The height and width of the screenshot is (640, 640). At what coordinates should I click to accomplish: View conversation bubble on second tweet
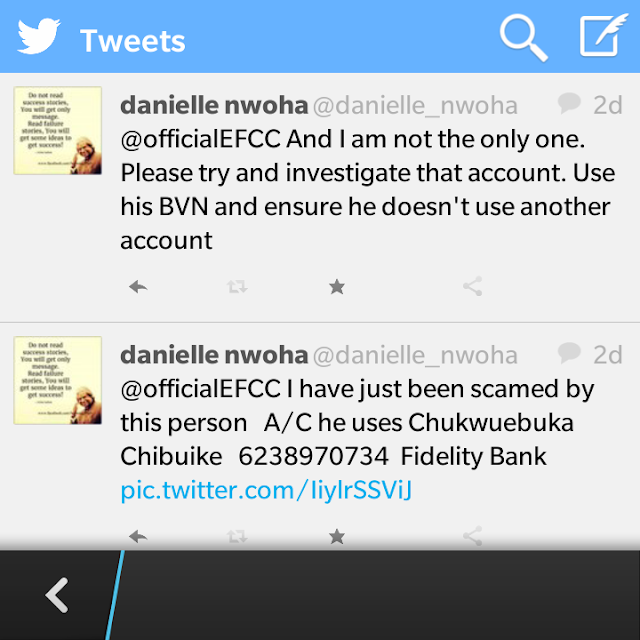pos(569,353)
